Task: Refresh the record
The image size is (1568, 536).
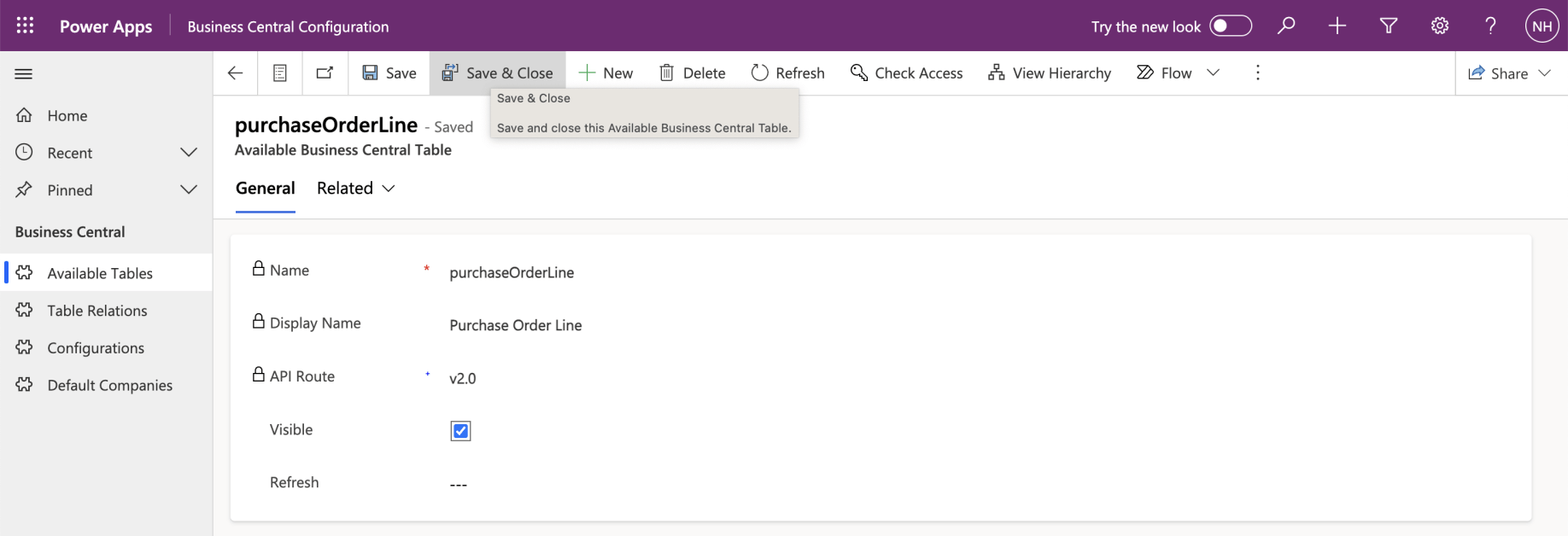Action: [x=787, y=73]
